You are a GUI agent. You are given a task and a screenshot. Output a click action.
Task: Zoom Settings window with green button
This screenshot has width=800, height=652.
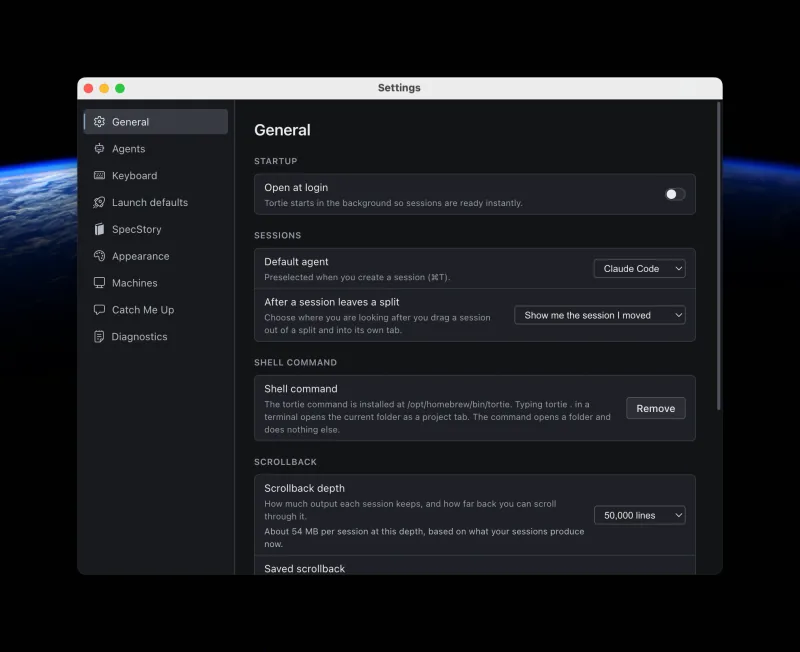(120, 88)
